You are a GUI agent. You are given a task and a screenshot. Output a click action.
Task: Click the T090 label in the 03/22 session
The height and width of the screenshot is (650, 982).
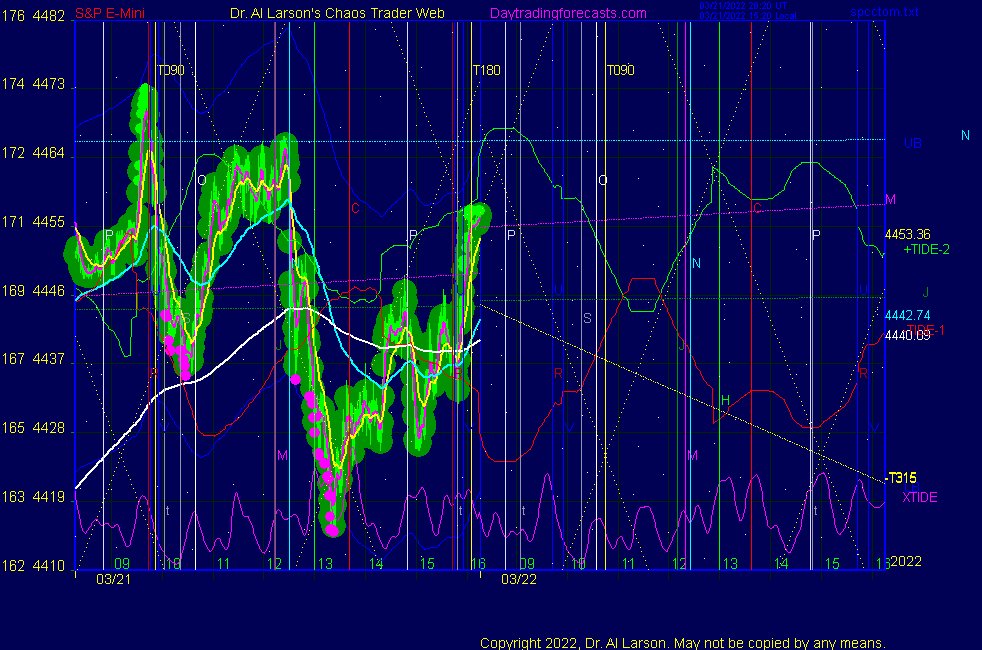[620, 70]
